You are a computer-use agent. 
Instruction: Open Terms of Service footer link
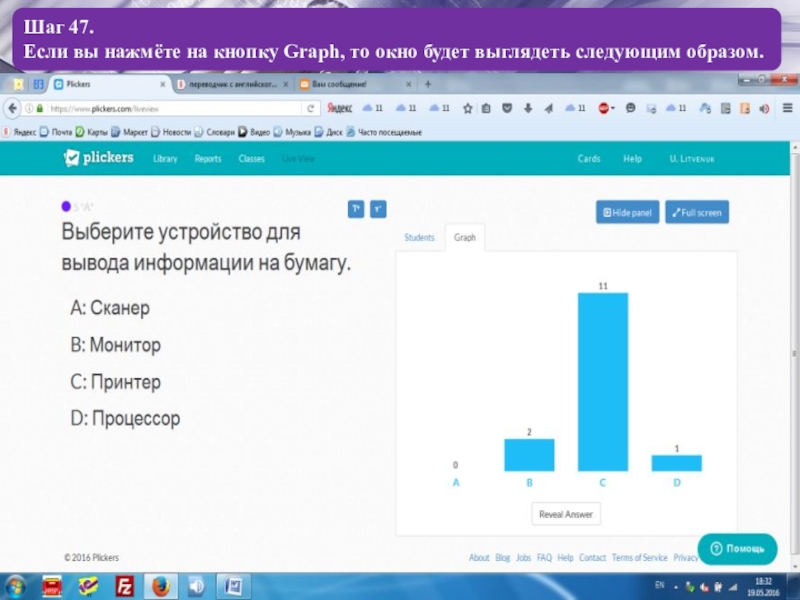pyautogui.click(x=639, y=558)
